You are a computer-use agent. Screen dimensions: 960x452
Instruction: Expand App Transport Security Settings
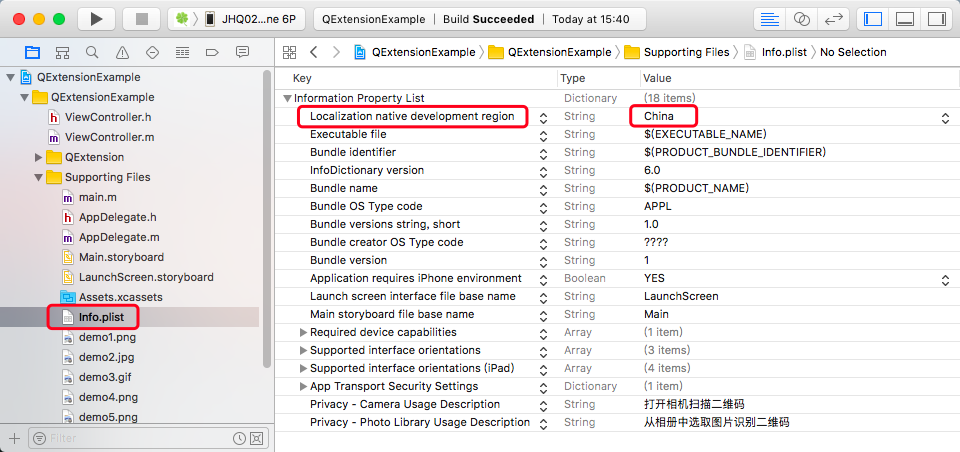(303, 386)
